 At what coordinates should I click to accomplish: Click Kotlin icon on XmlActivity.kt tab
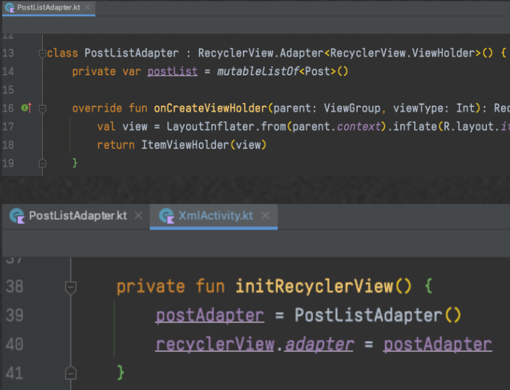tap(167, 216)
